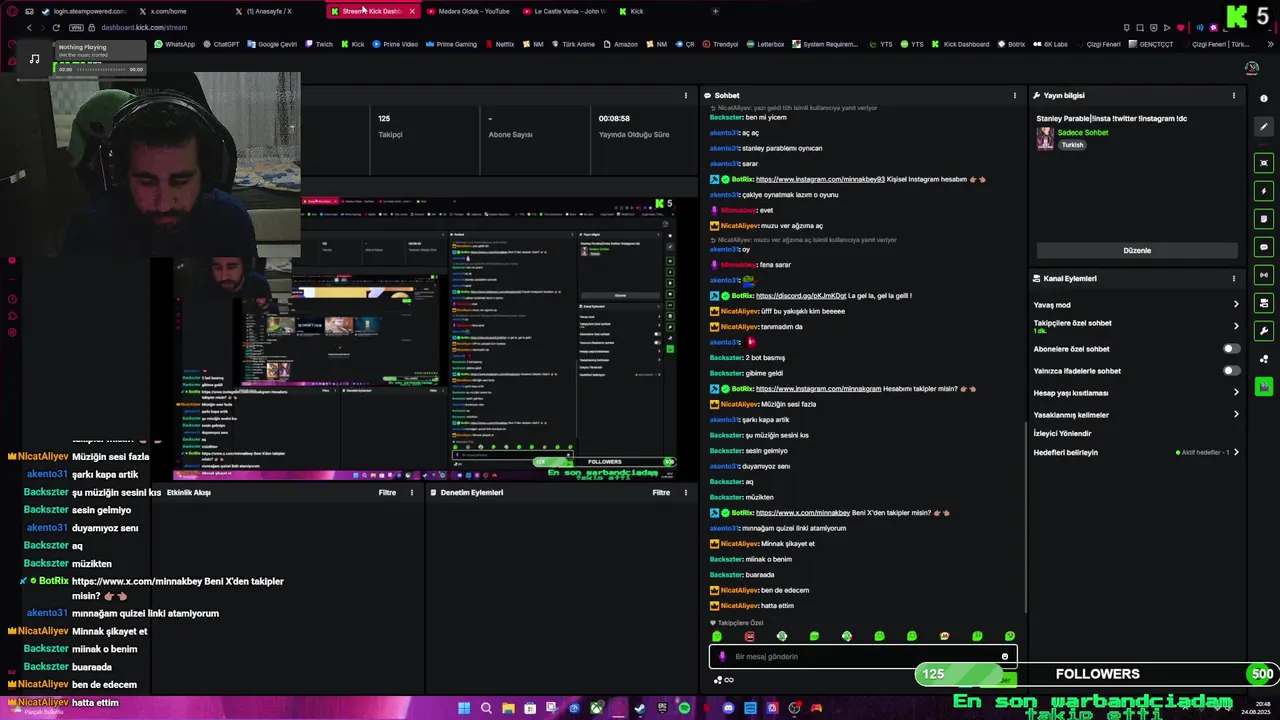Click the pencil edit icon in the right sidebar

pyautogui.click(x=1264, y=127)
